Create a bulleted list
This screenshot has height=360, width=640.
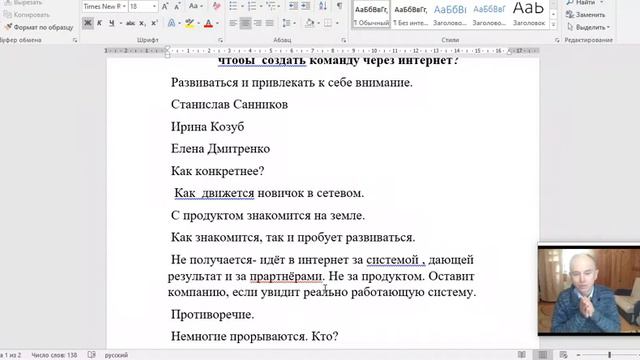[233, 6]
